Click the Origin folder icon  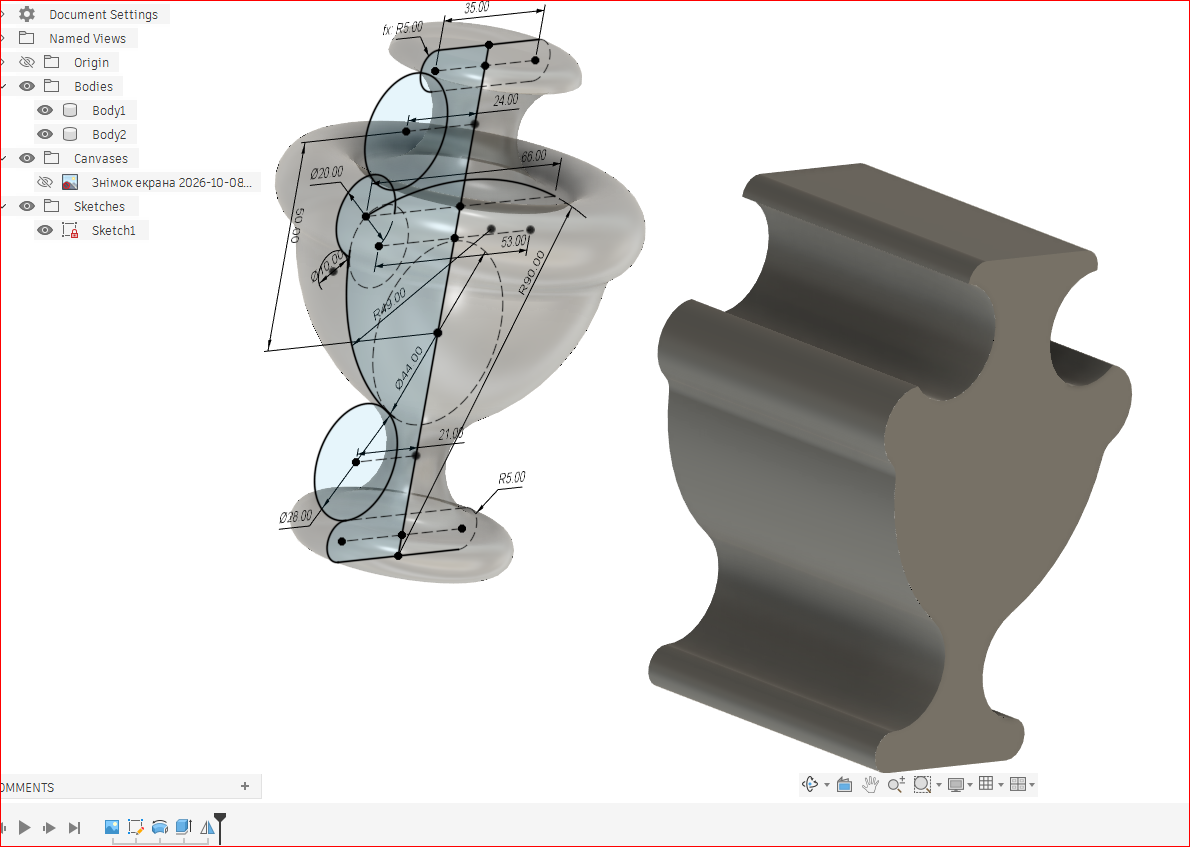[x=52, y=62]
